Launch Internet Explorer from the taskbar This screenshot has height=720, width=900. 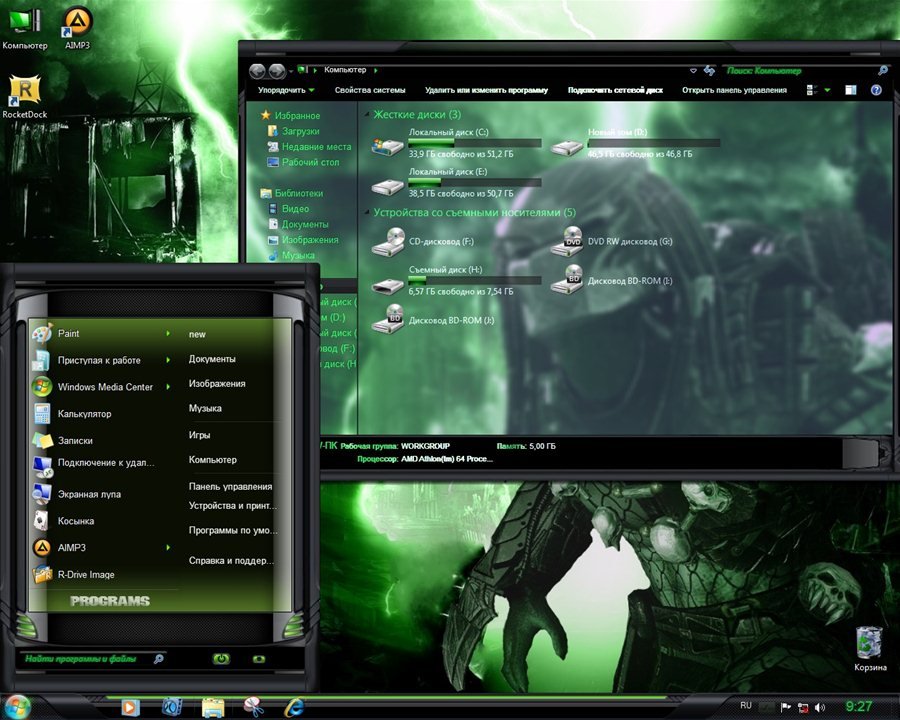tap(294, 707)
